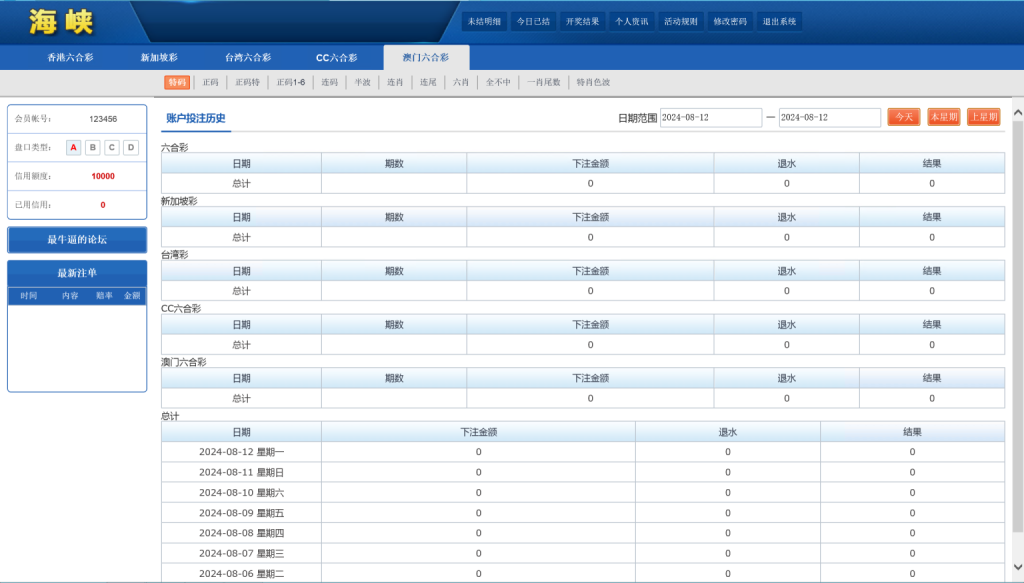Open 个人资讯 personal information
This screenshot has height=583, width=1024.
(633, 20)
